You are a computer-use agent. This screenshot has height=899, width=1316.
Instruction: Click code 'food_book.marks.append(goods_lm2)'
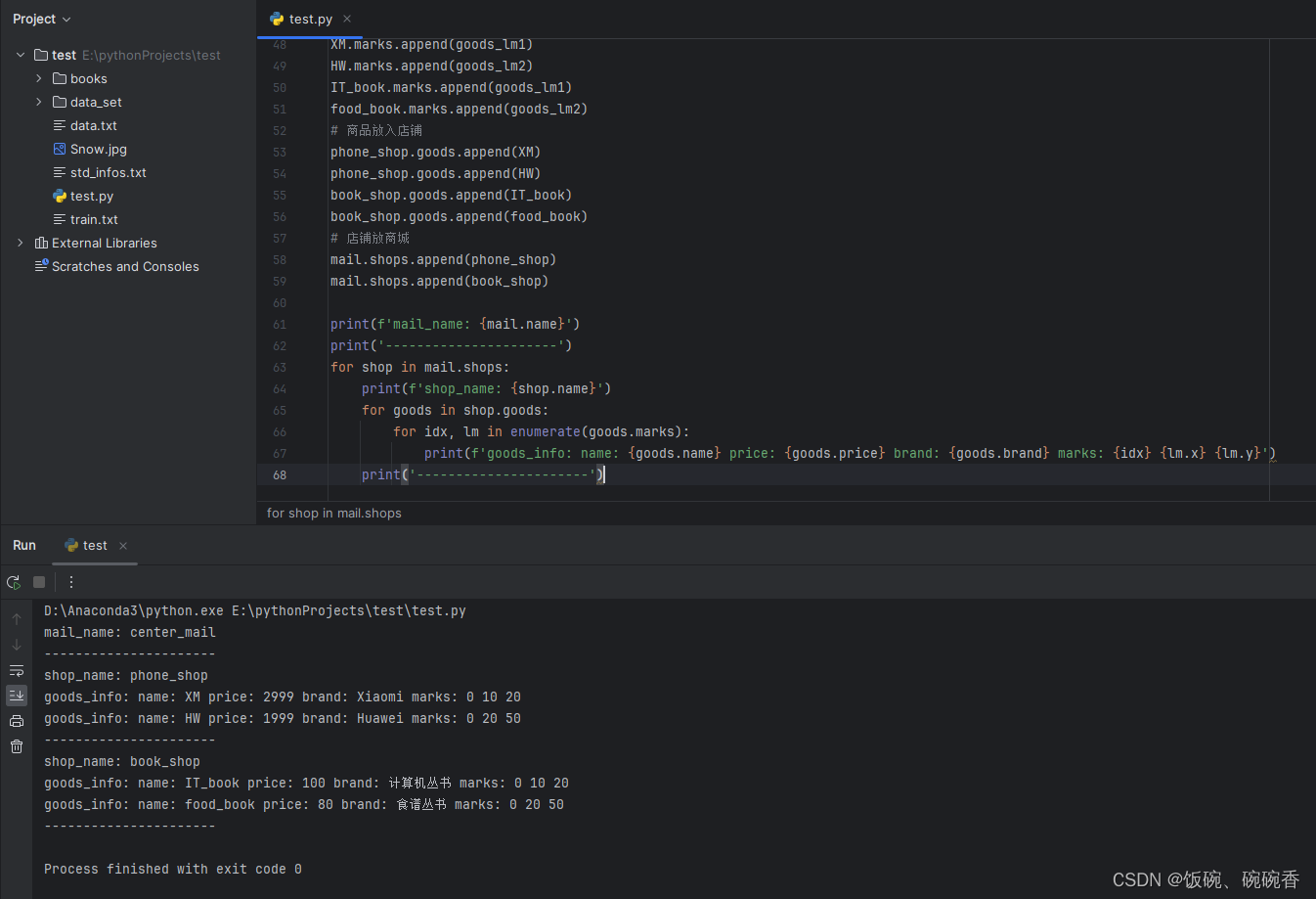click(460, 109)
